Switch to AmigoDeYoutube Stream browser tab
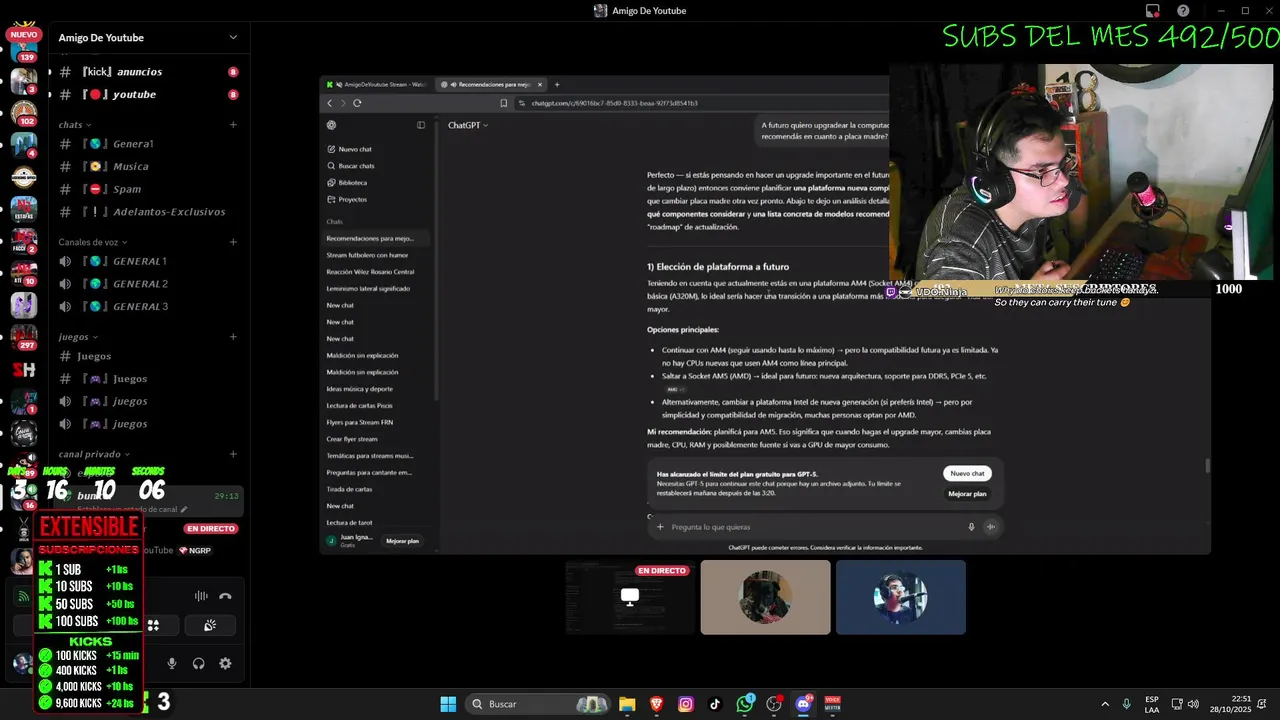The width and height of the screenshot is (1280, 720). pos(376,85)
